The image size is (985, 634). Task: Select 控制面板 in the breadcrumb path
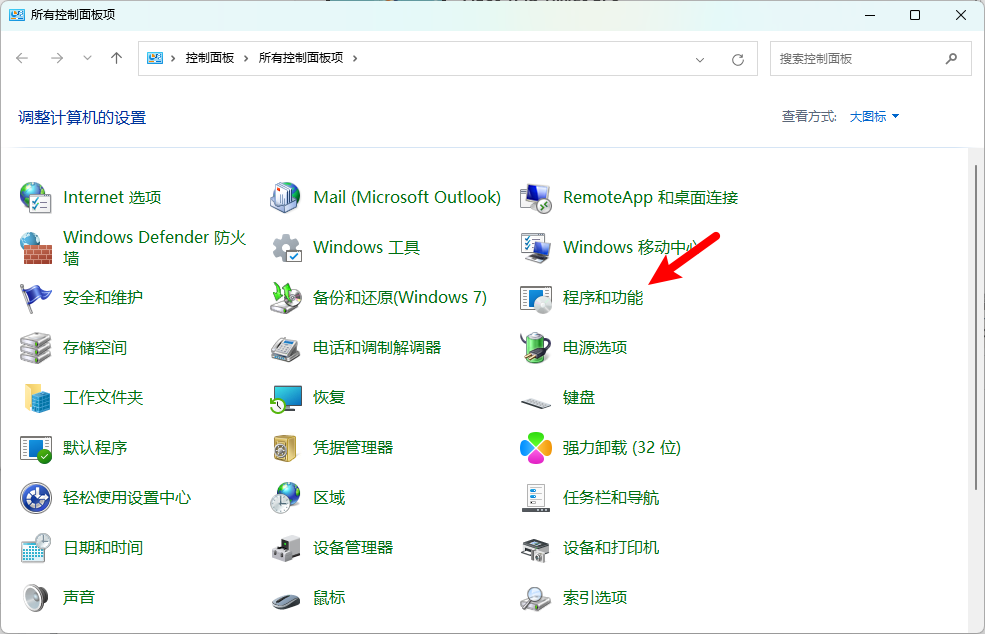[210, 58]
